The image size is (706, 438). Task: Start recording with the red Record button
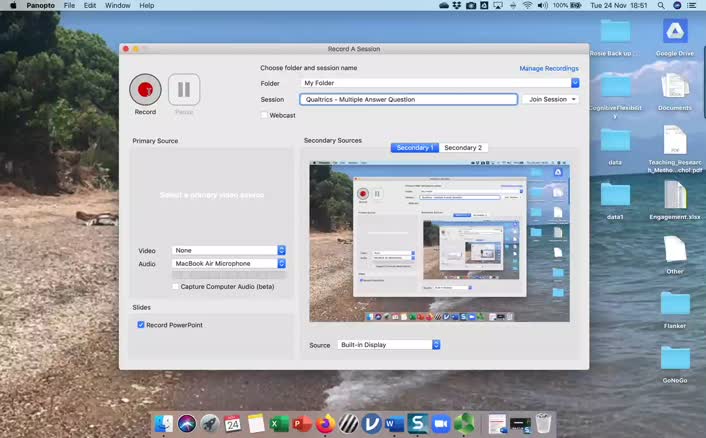145,89
